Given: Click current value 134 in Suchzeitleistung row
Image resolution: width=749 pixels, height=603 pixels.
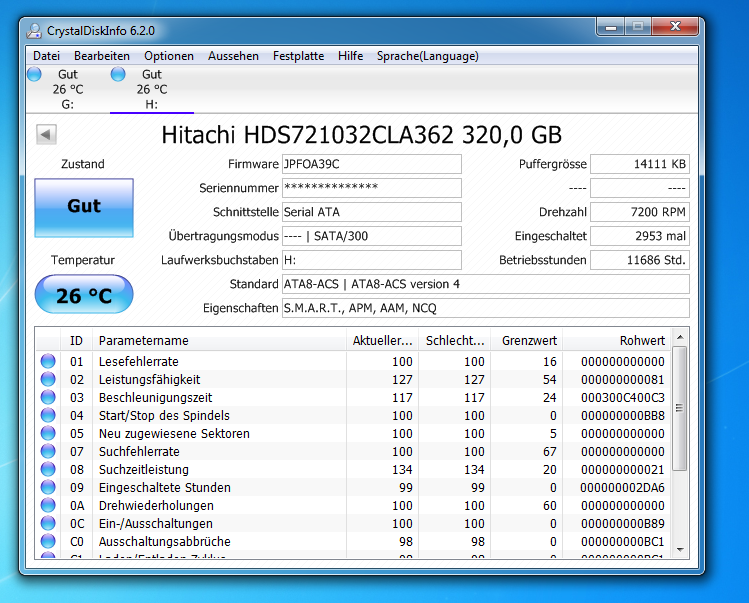Looking at the screenshot, I should pos(402,470).
